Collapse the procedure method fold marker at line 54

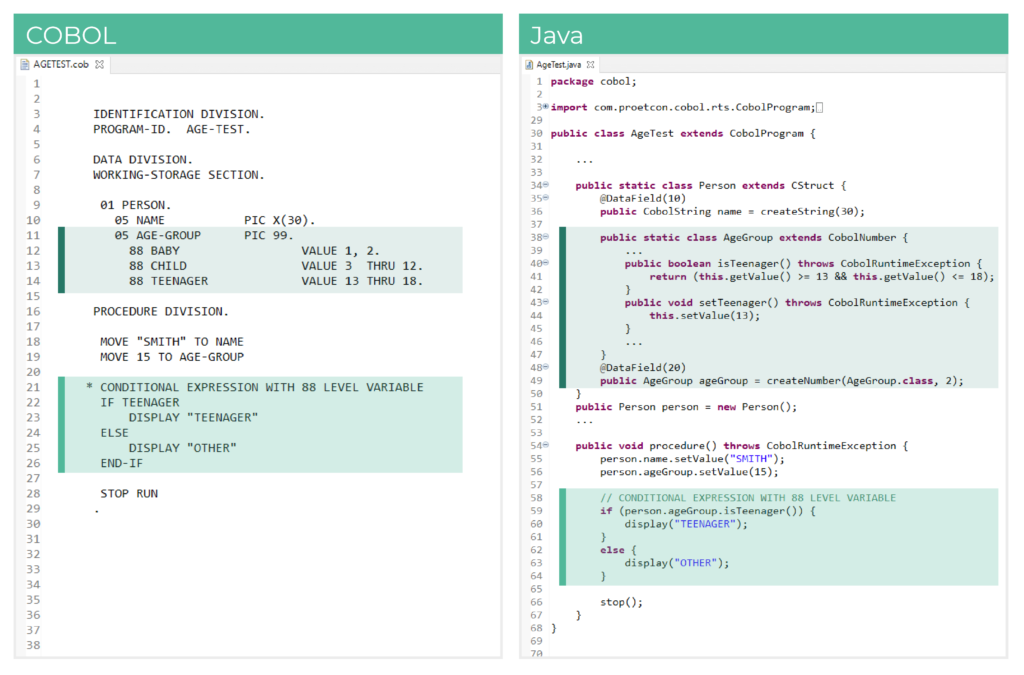545,445
